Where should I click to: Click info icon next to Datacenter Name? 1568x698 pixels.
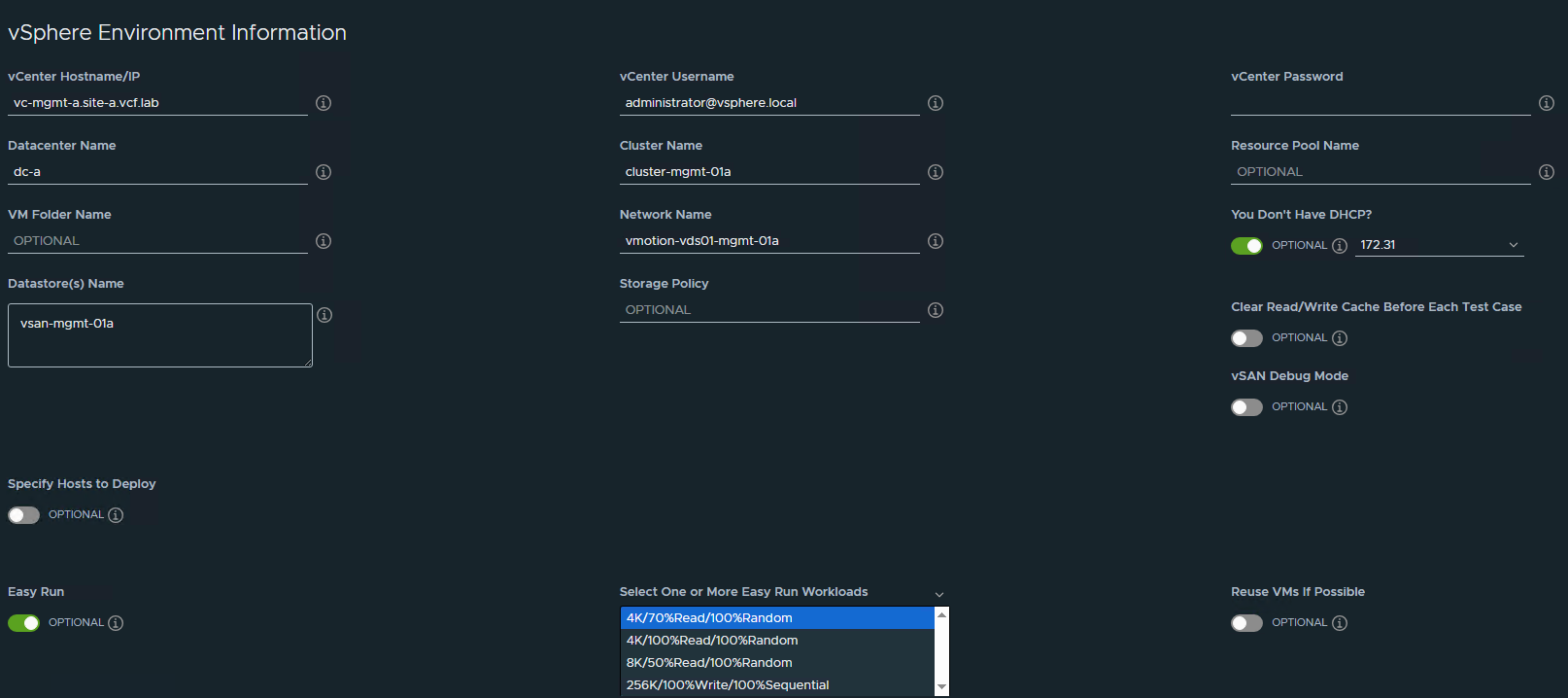click(x=324, y=172)
